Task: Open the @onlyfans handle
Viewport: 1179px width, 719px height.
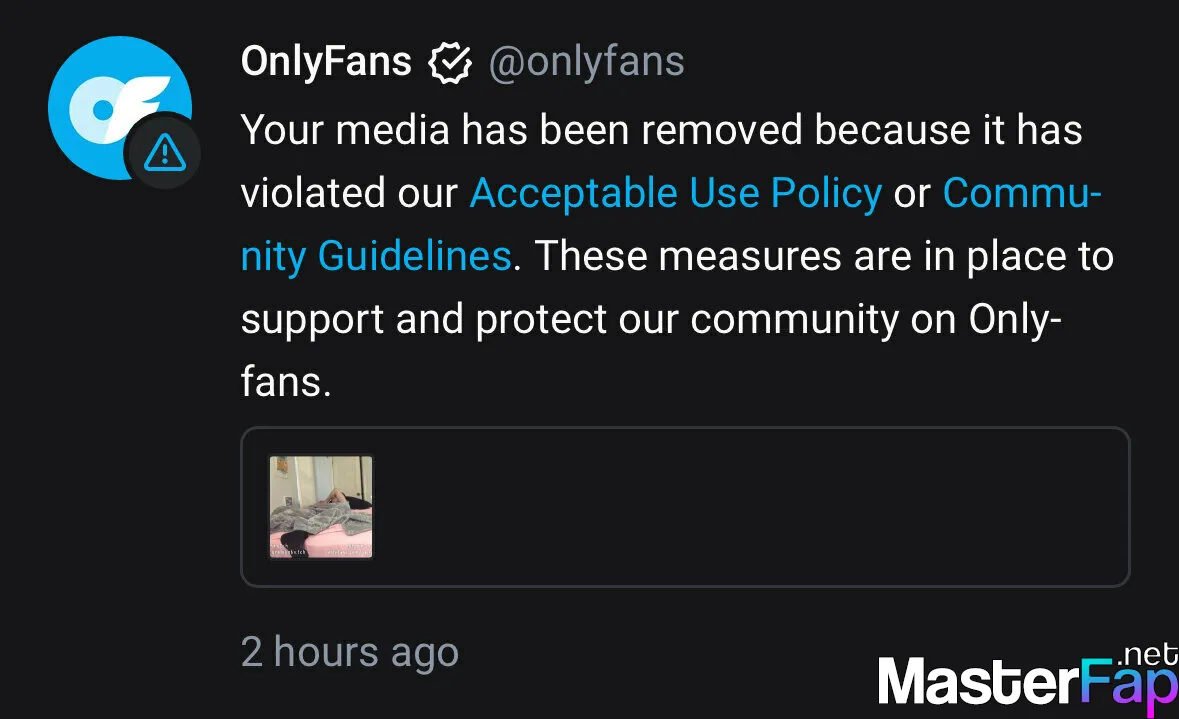Action: 586,61
